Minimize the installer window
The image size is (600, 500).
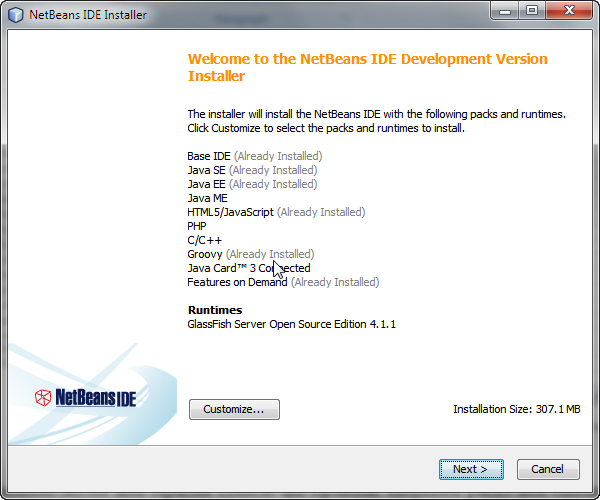[x=505, y=11]
